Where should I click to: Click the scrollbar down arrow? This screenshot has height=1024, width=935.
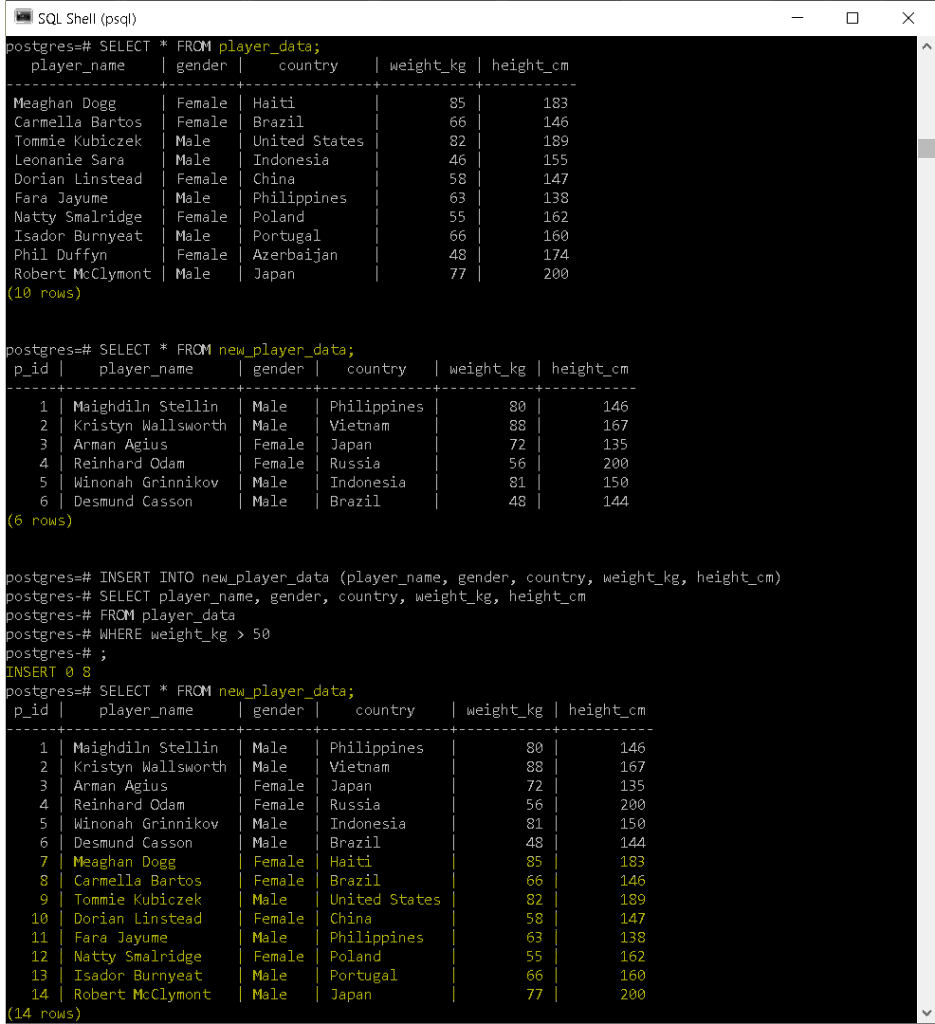click(x=925, y=1015)
